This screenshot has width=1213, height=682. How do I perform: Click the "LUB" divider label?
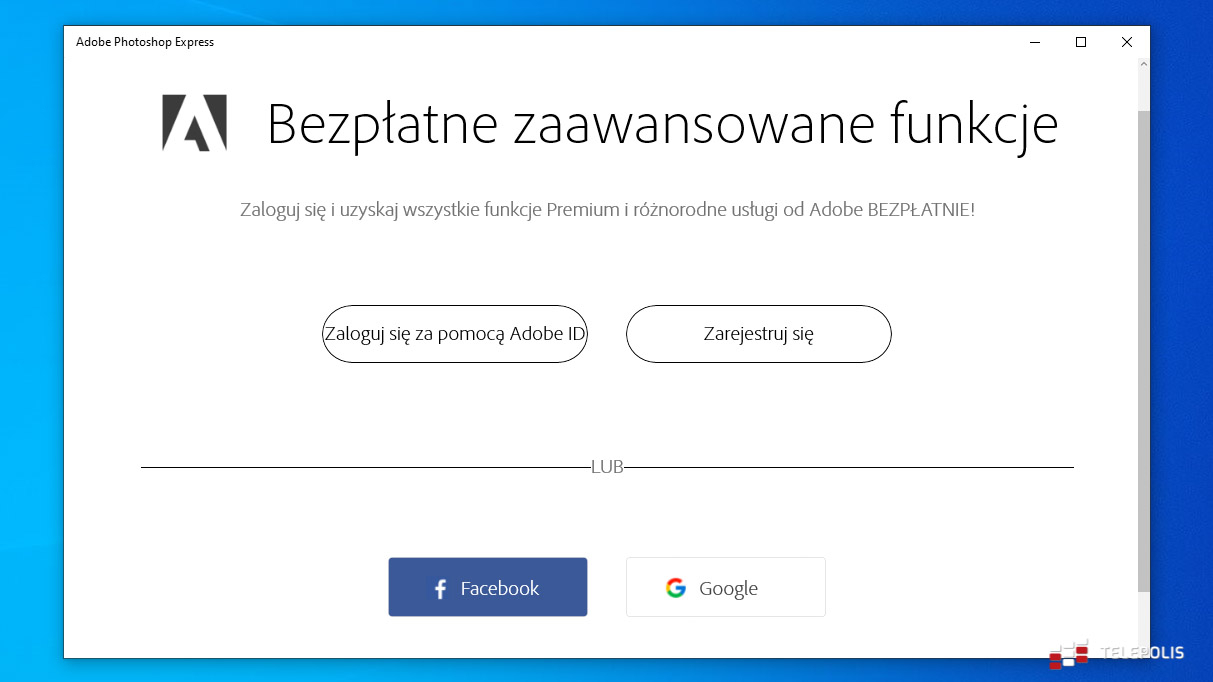point(607,467)
